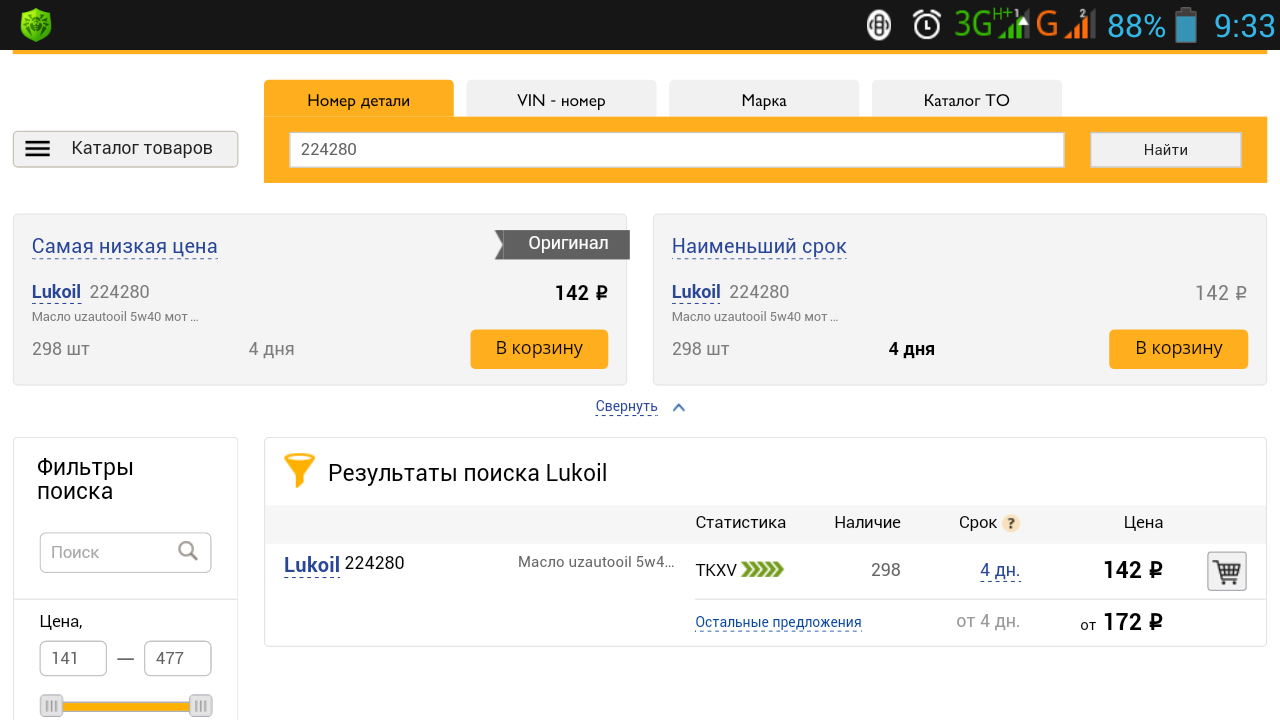This screenshot has width=1280, height=720.
Task: Click the part number search field
Action: tap(677, 150)
